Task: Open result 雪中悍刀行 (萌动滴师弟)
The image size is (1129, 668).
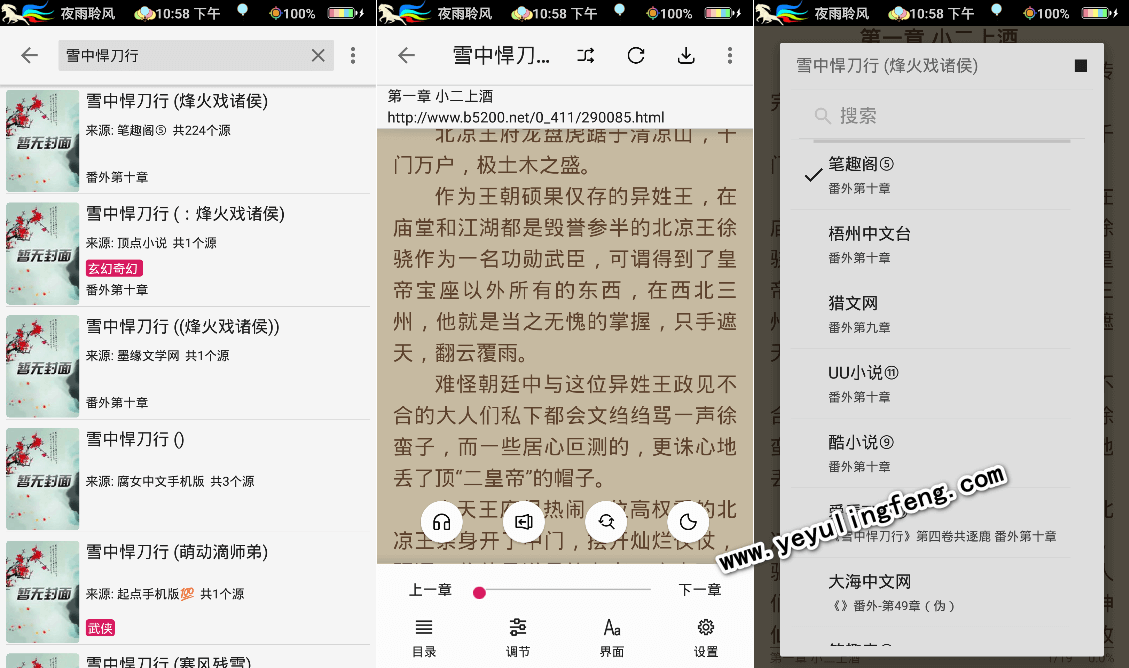Action: click(x=188, y=592)
